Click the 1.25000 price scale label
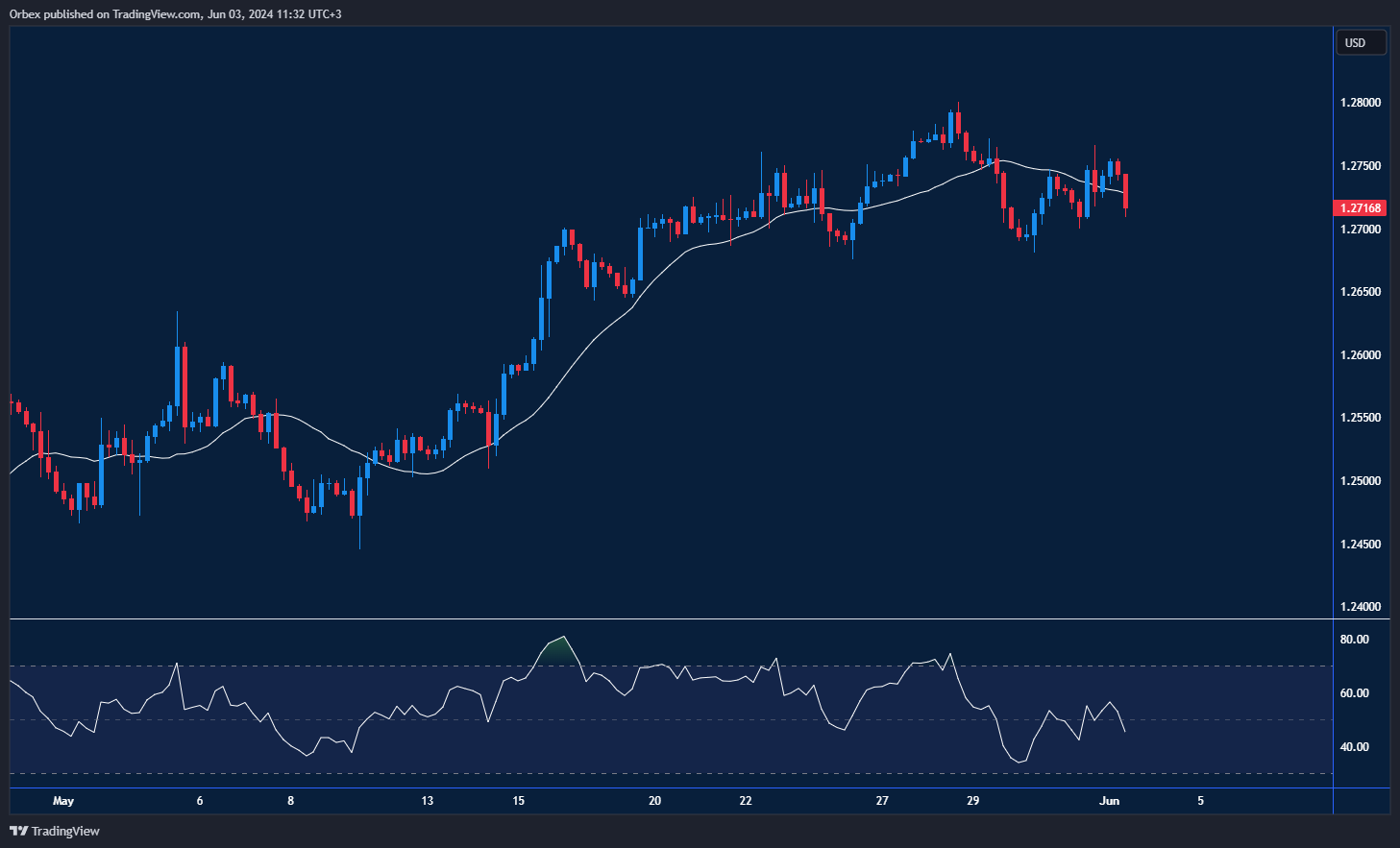The width and height of the screenshot is (1400, 848). pos(1360,481)
